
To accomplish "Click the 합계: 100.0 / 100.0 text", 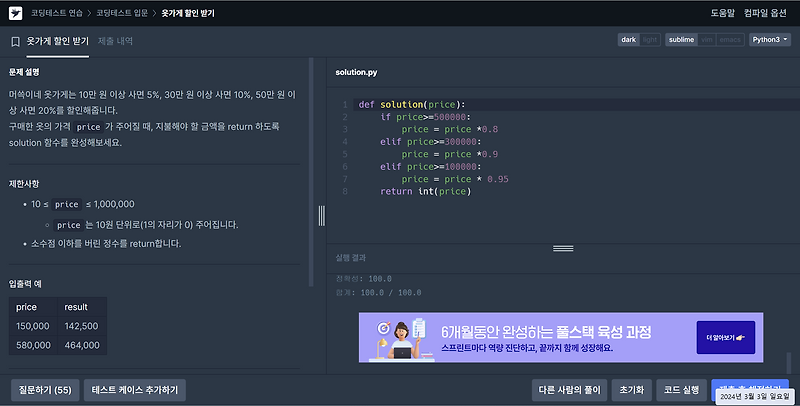I will coord(379,293).
